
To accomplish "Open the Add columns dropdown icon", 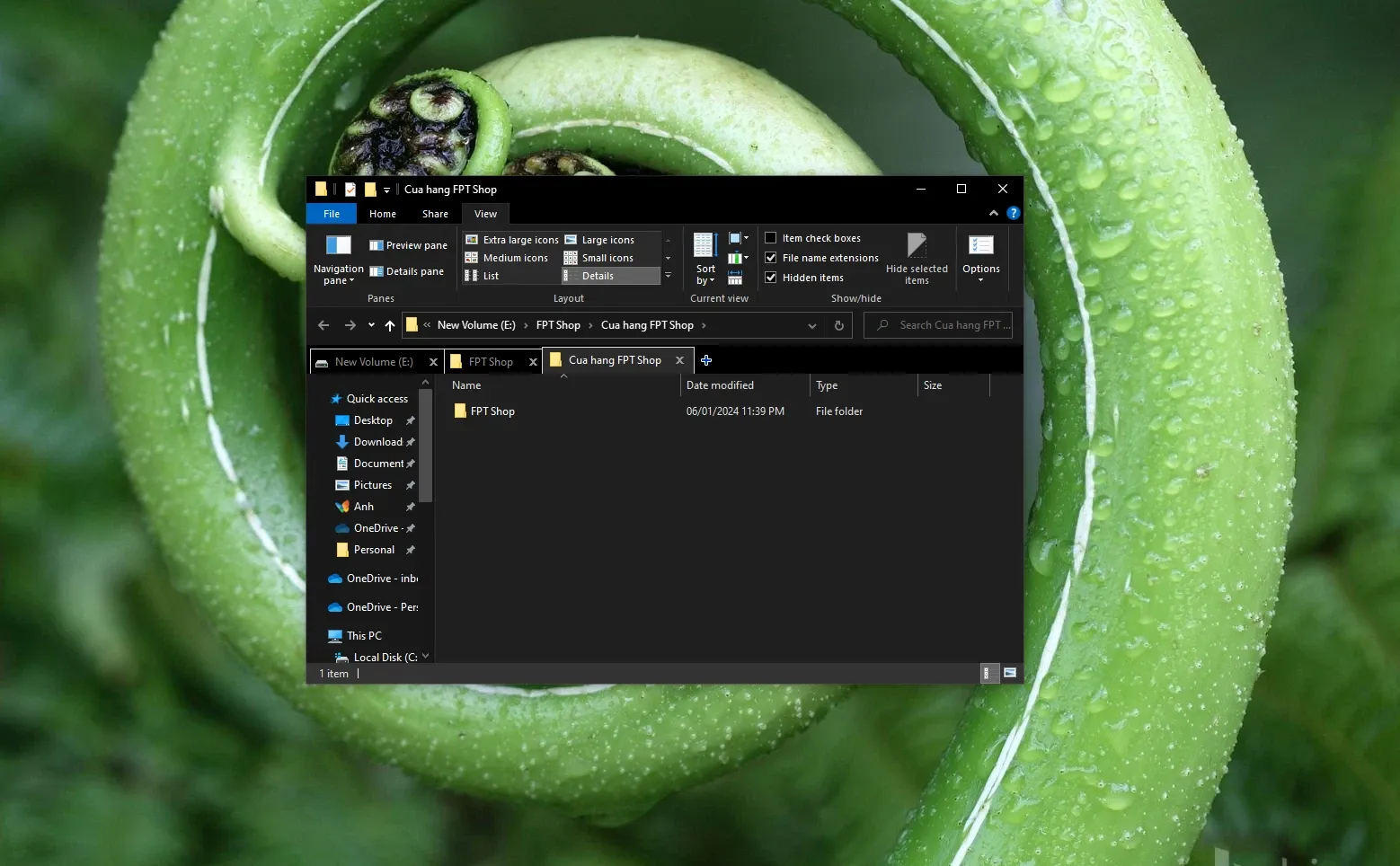I will [738, 258].
